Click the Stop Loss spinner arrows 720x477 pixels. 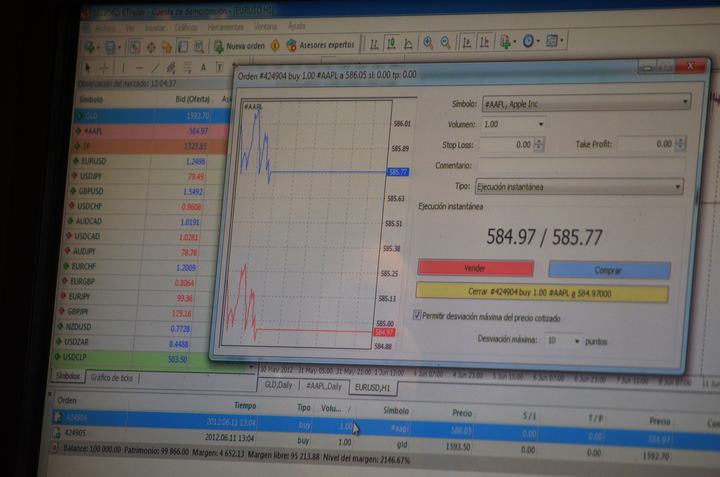tap(539, 145)
